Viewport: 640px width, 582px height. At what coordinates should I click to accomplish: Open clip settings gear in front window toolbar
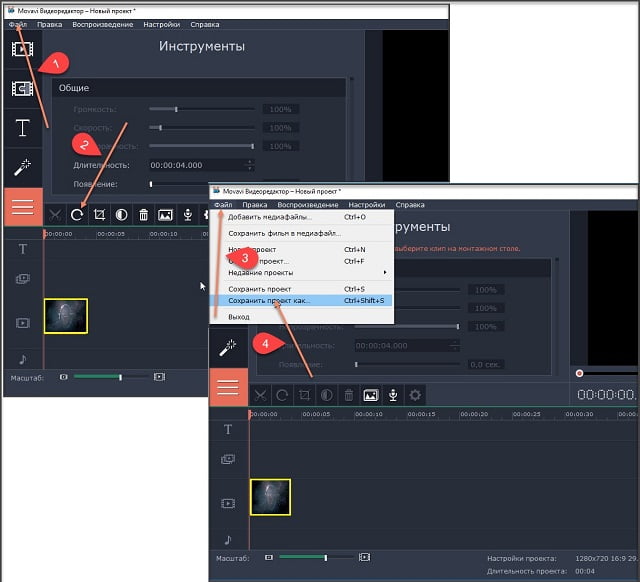415,395
